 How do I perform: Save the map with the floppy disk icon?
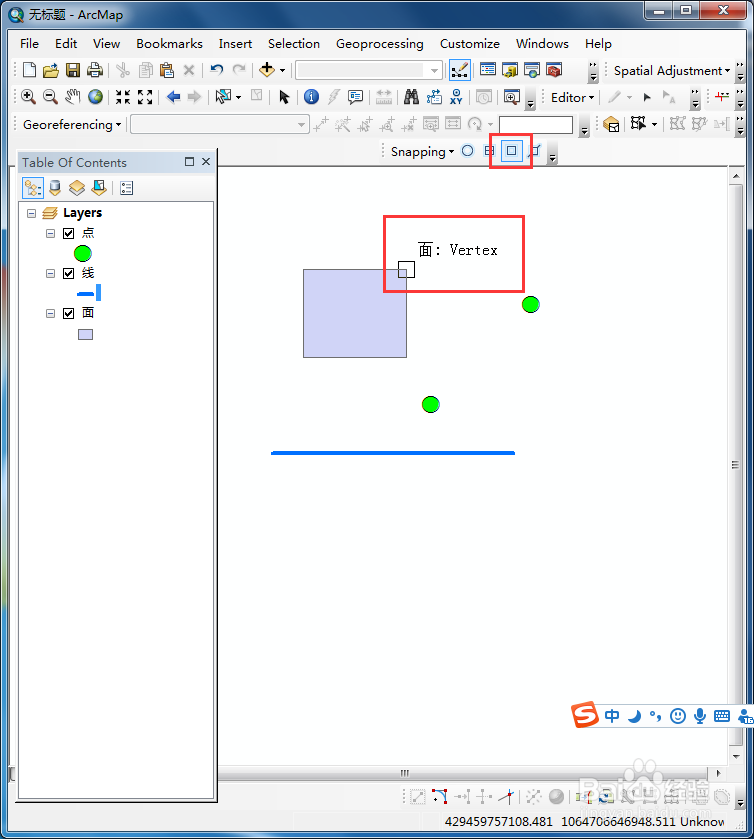coord(73,70)
